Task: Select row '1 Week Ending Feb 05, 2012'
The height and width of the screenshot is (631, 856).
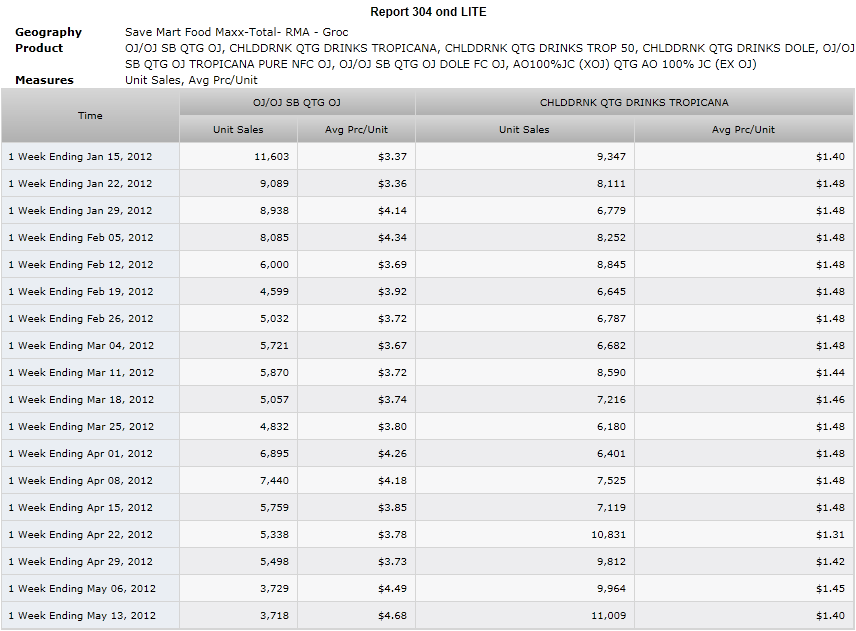Action: coord(427,237)
